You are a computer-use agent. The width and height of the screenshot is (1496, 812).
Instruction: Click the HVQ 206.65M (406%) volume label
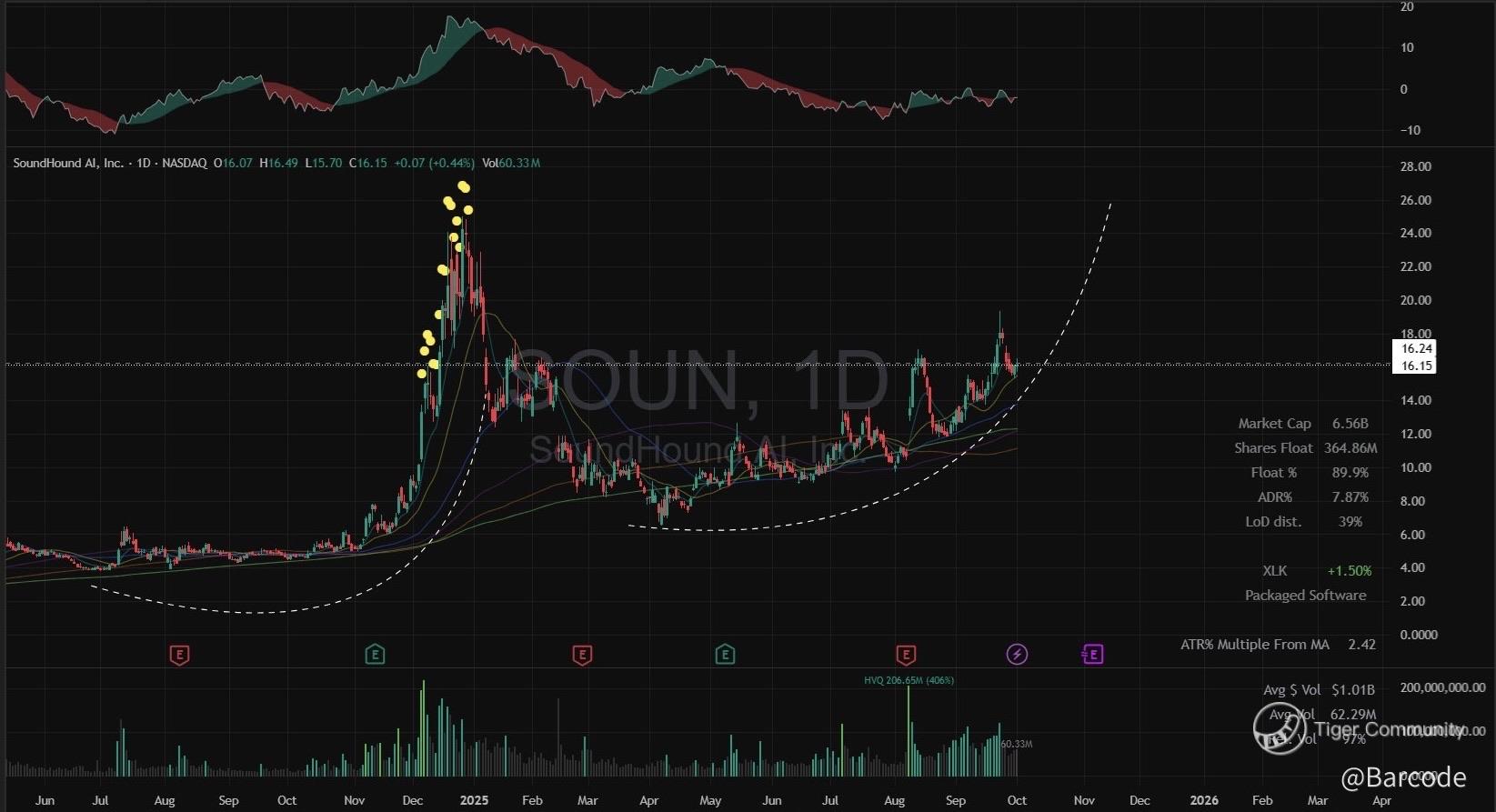click(909, 680)
